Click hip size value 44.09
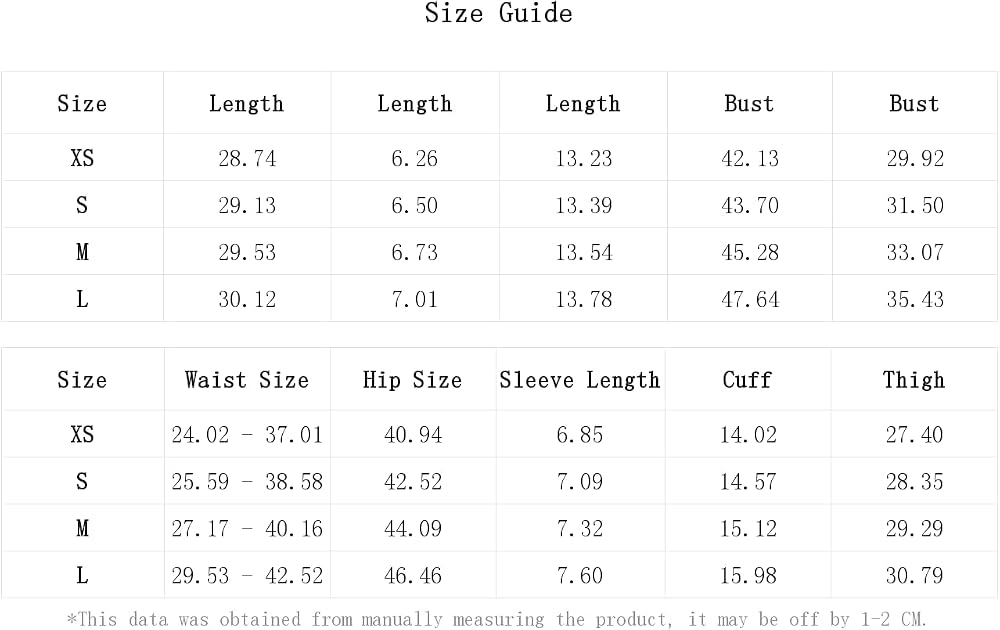Image resolution: width=1000 pixels, height=630 pixels. 413,529
